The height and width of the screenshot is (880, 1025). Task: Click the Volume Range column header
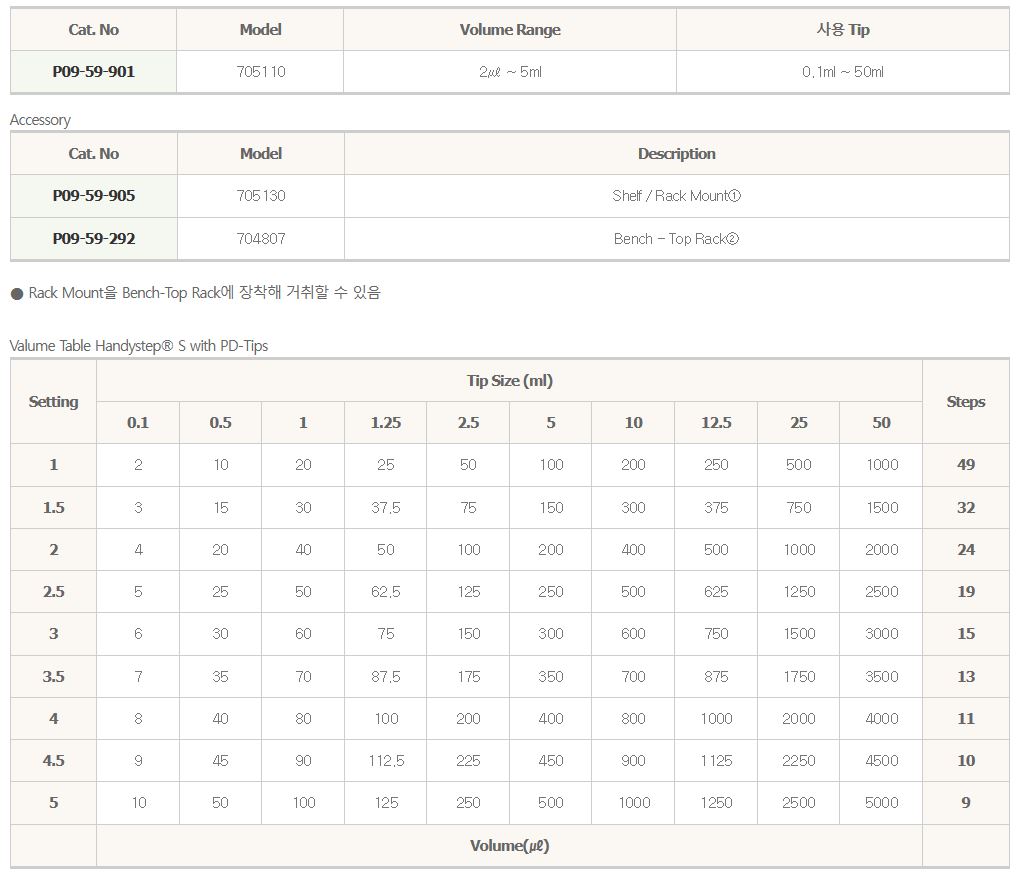[510, 30]
